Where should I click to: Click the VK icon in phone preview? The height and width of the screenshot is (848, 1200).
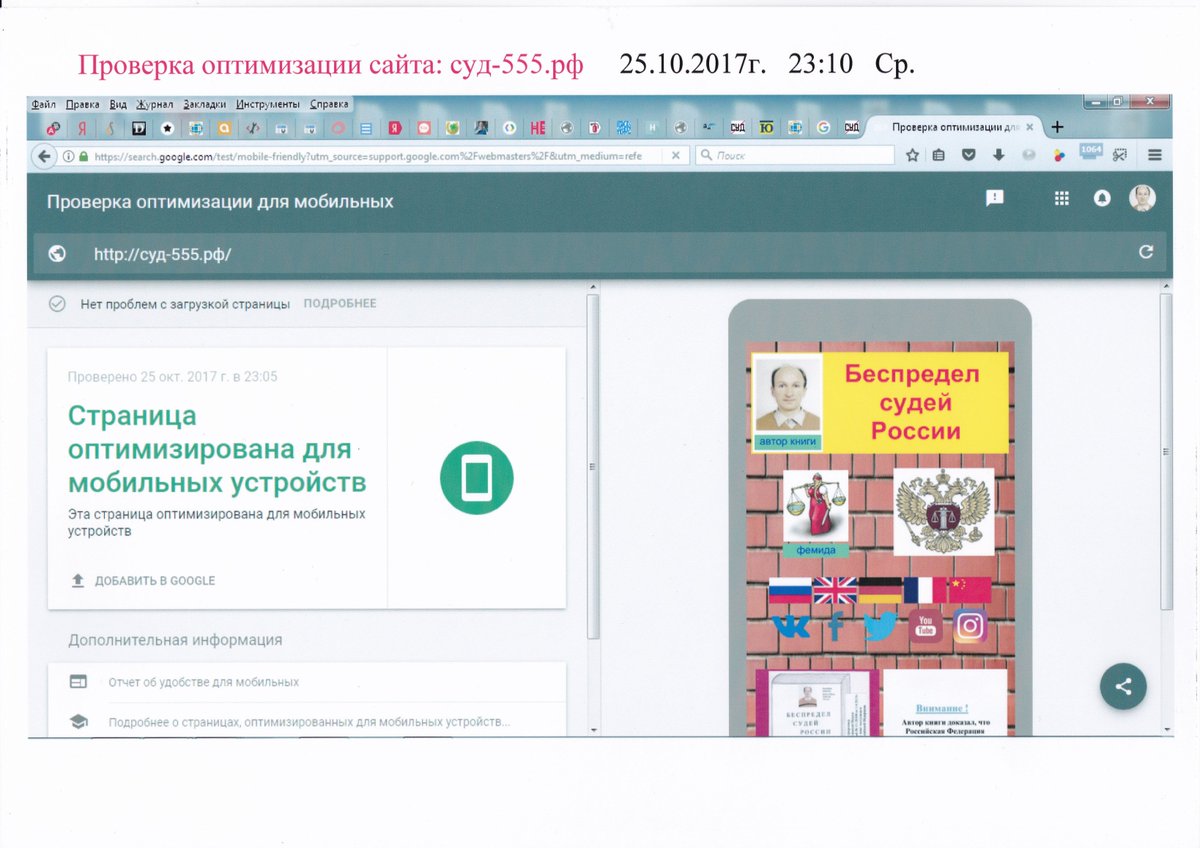pyautogui.click(x=792, y=627)
